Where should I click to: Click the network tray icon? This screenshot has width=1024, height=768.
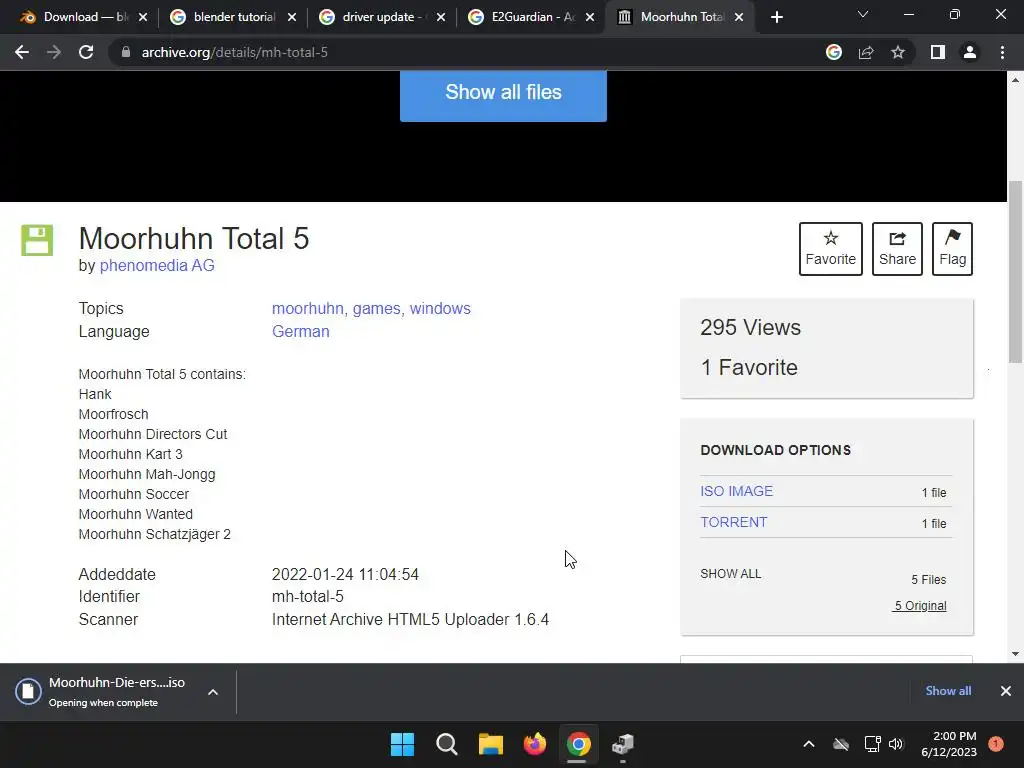pos(872,744)
